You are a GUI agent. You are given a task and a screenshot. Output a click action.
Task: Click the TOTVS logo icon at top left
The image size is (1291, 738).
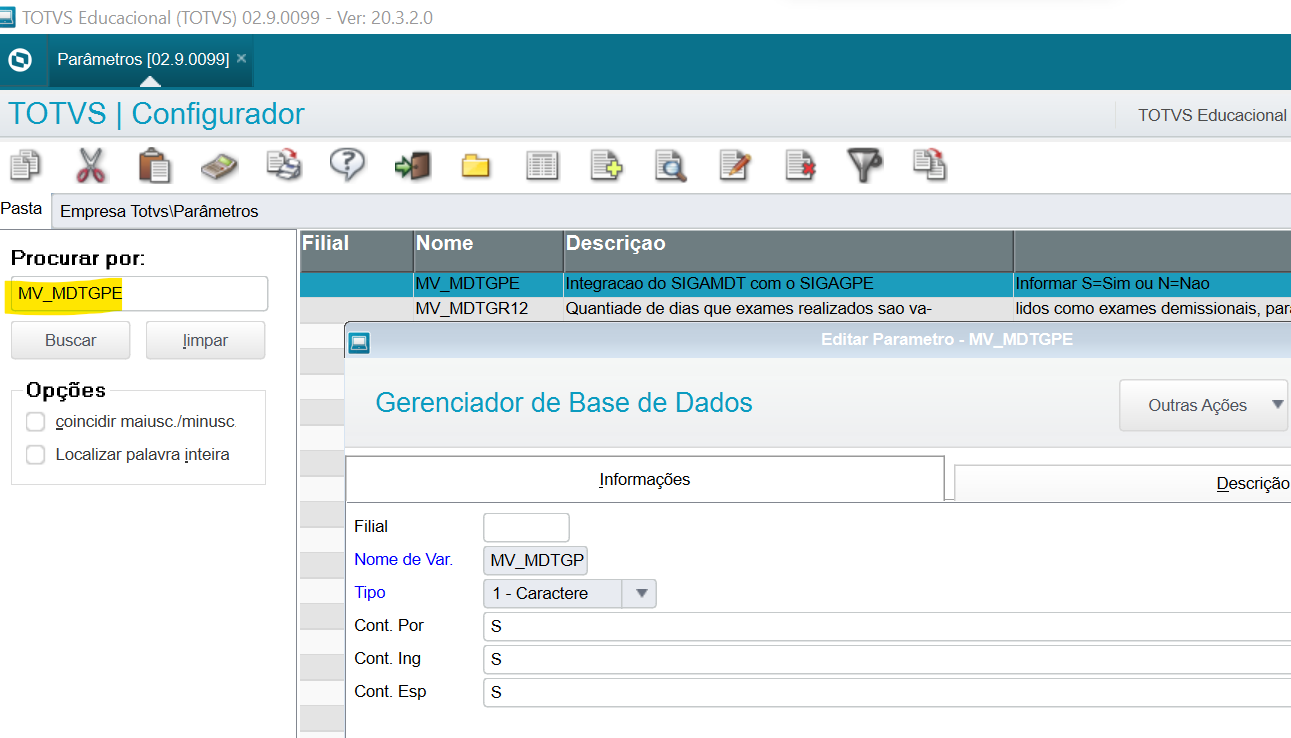(19, 60)
